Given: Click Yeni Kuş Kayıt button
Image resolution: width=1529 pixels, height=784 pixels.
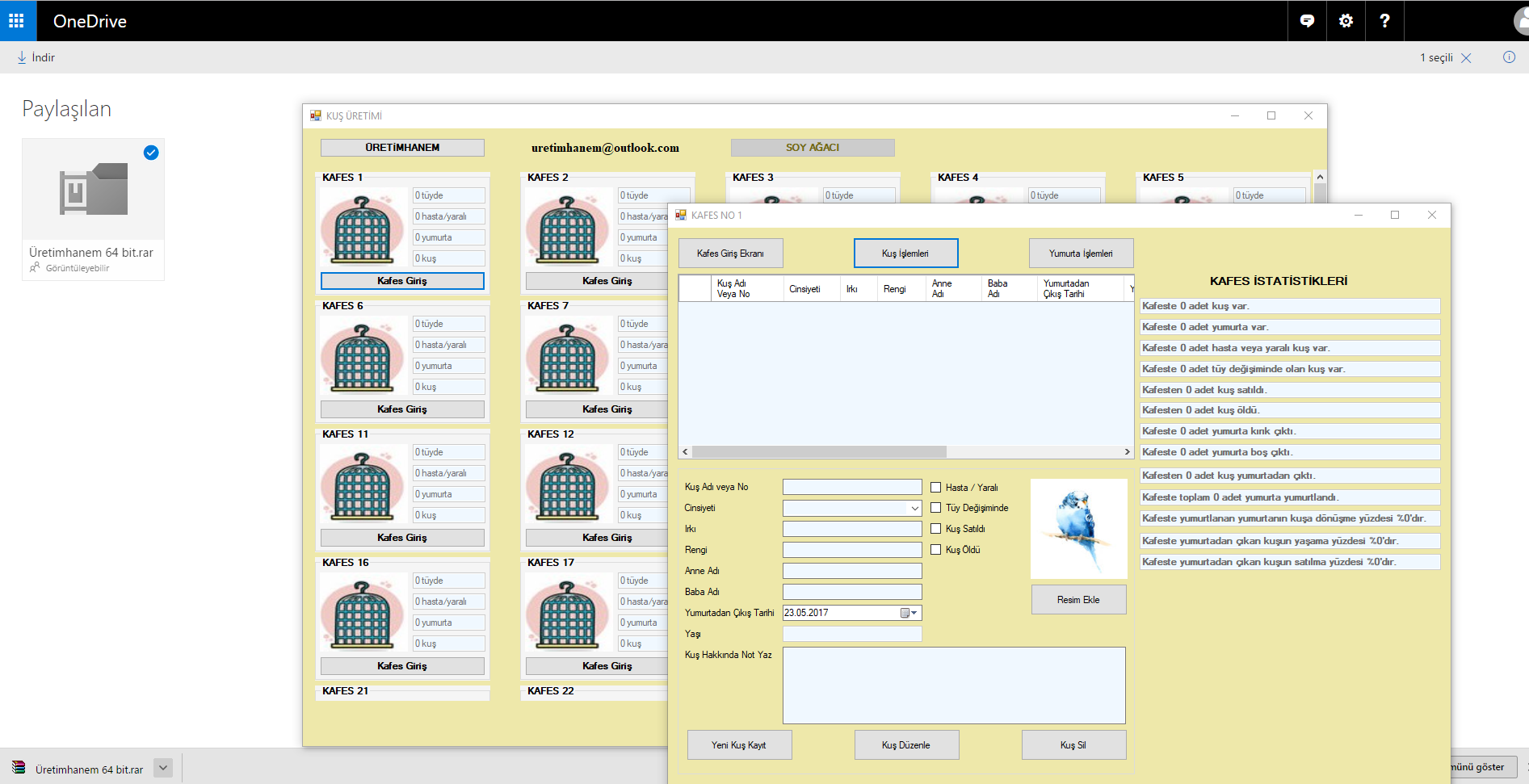Looking at the screenshot, I should click(739, 745).
